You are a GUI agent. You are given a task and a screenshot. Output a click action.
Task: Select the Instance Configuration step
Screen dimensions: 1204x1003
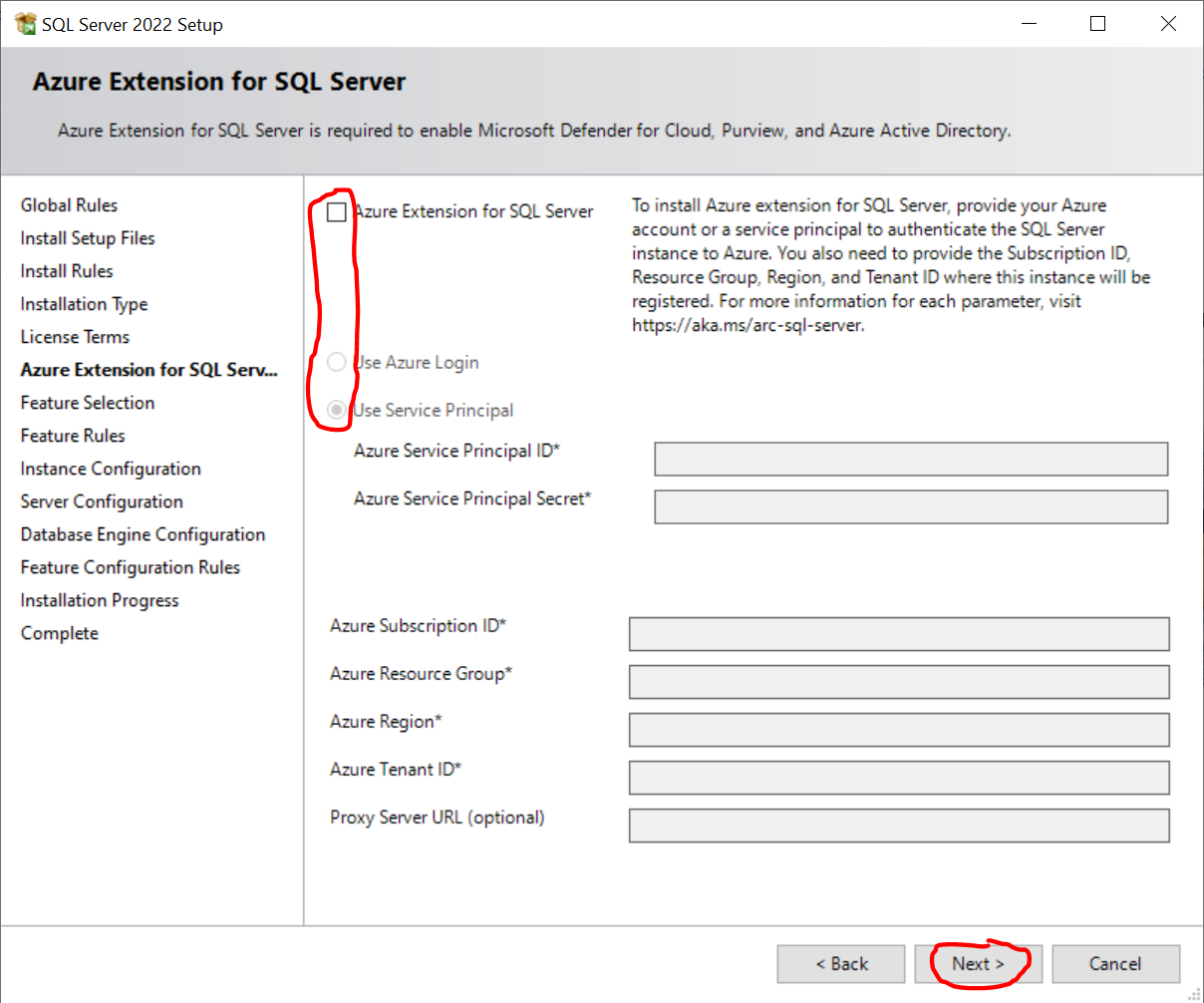[x=111, y=469]
